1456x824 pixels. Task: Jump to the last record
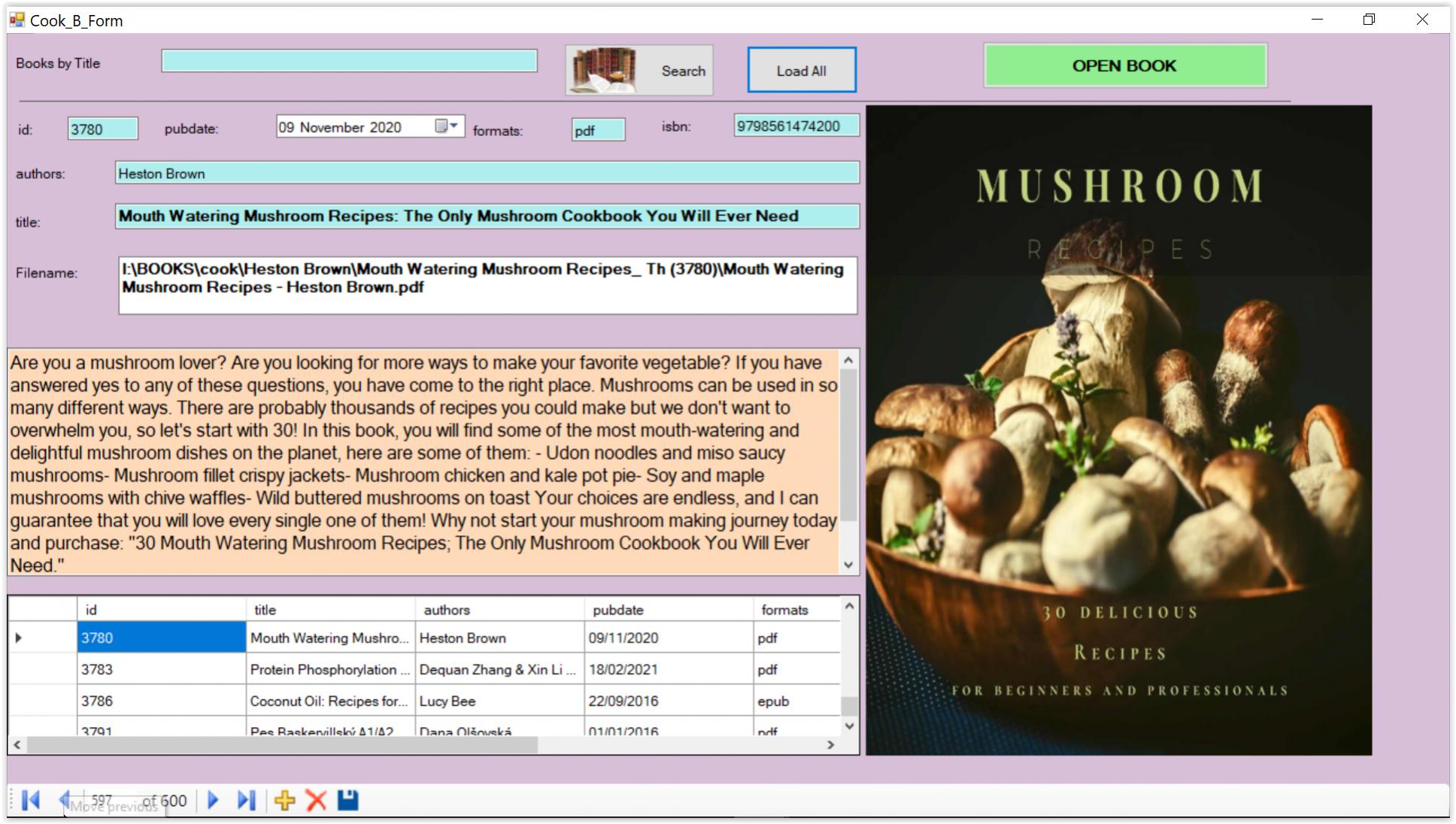[247, 800]
